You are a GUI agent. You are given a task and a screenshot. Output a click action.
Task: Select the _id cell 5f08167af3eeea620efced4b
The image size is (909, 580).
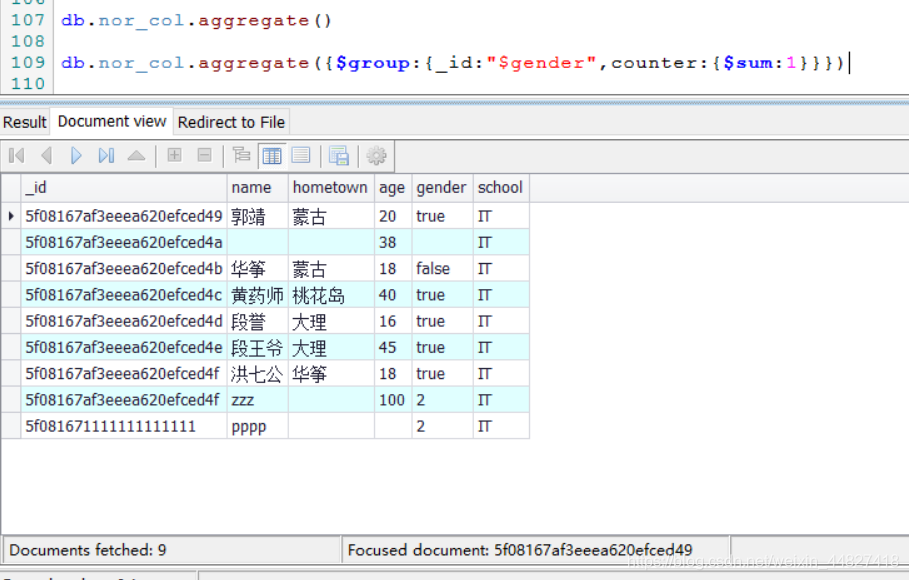(x=124, y=269)
